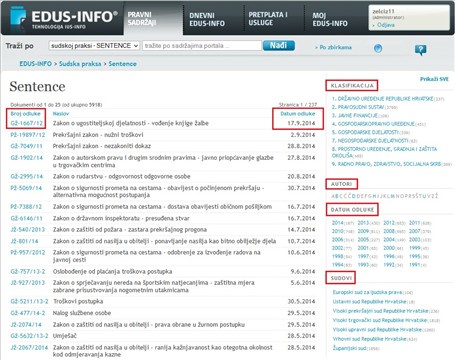455x360 pixels.
Task: Go to MOJ EDUS-INFO tab
Action: [x=330, y=19]
